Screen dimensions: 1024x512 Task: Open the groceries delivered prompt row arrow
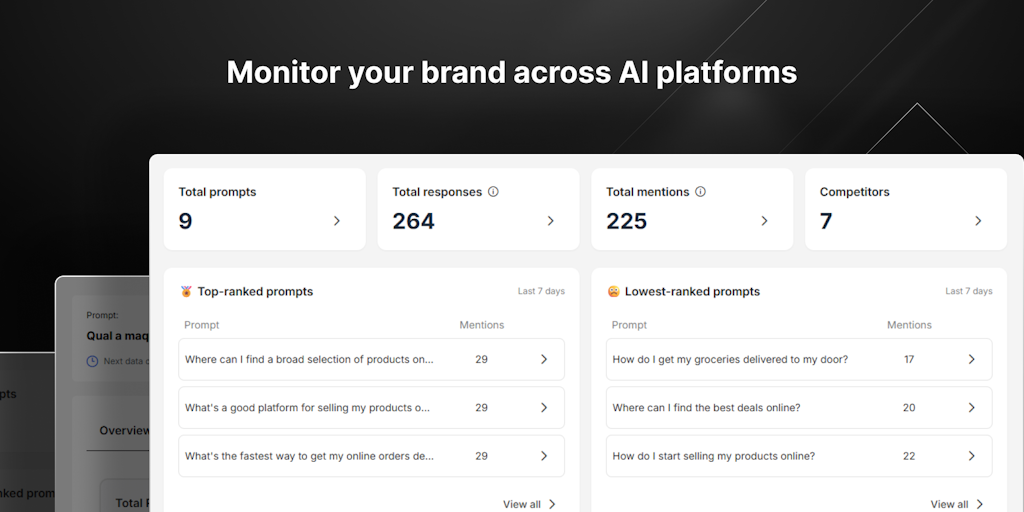(x=971, y=359)
